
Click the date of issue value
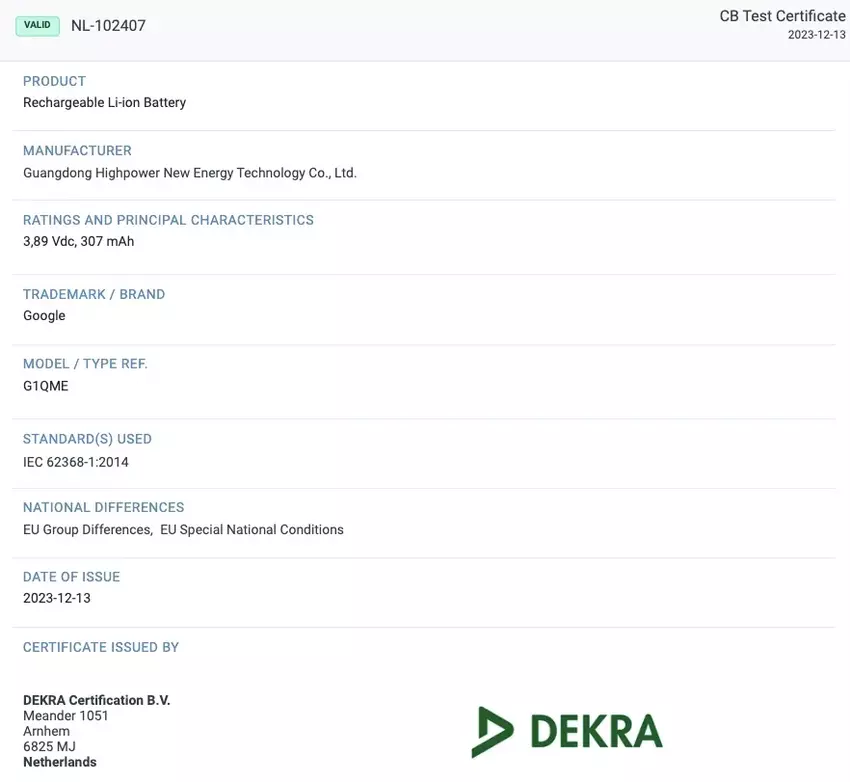(57, 598)
